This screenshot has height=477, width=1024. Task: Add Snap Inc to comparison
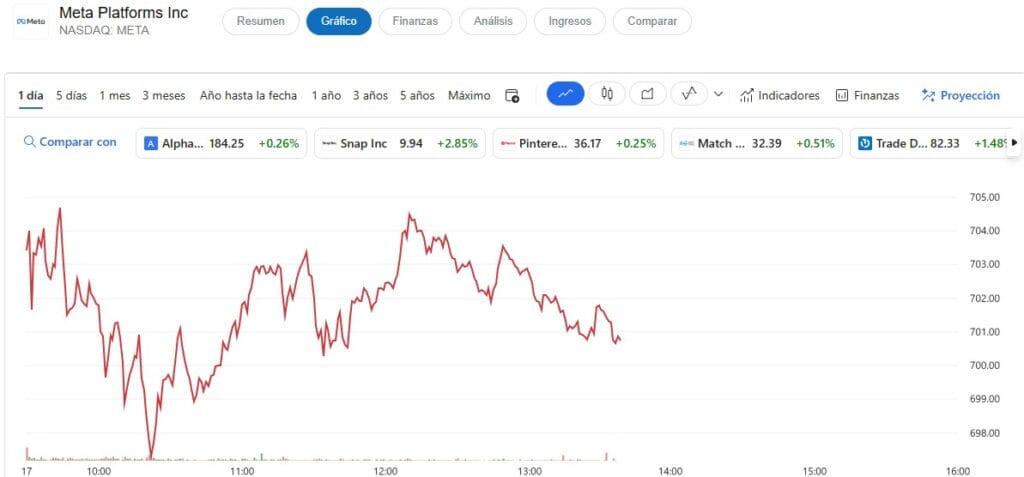click(400, 143)
